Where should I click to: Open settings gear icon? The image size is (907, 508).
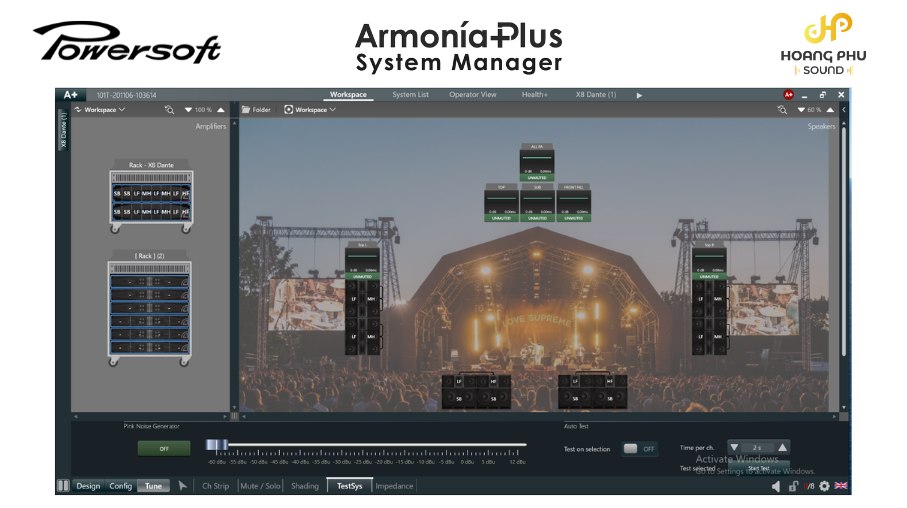coord(824,486)
